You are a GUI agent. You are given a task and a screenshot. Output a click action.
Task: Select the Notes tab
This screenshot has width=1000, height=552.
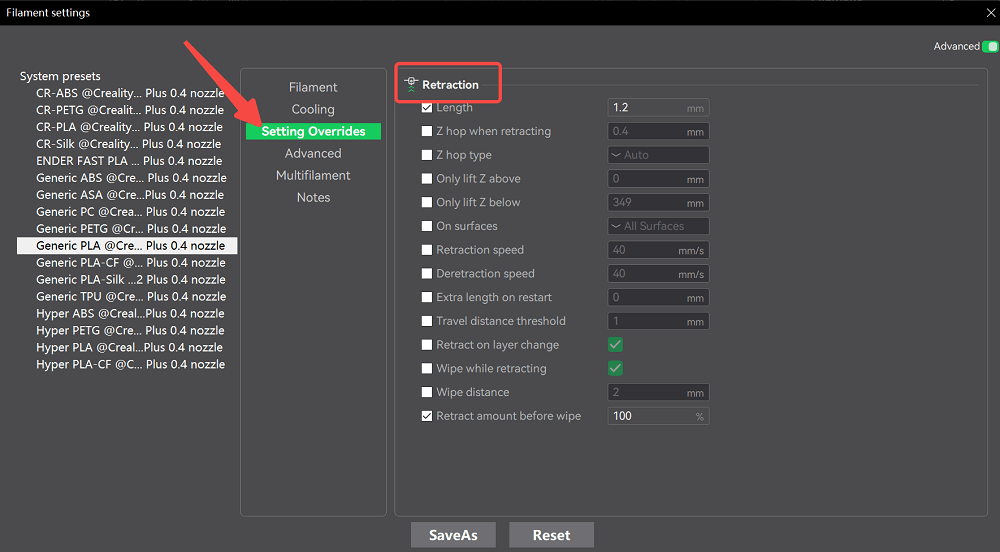pos(313,197)
